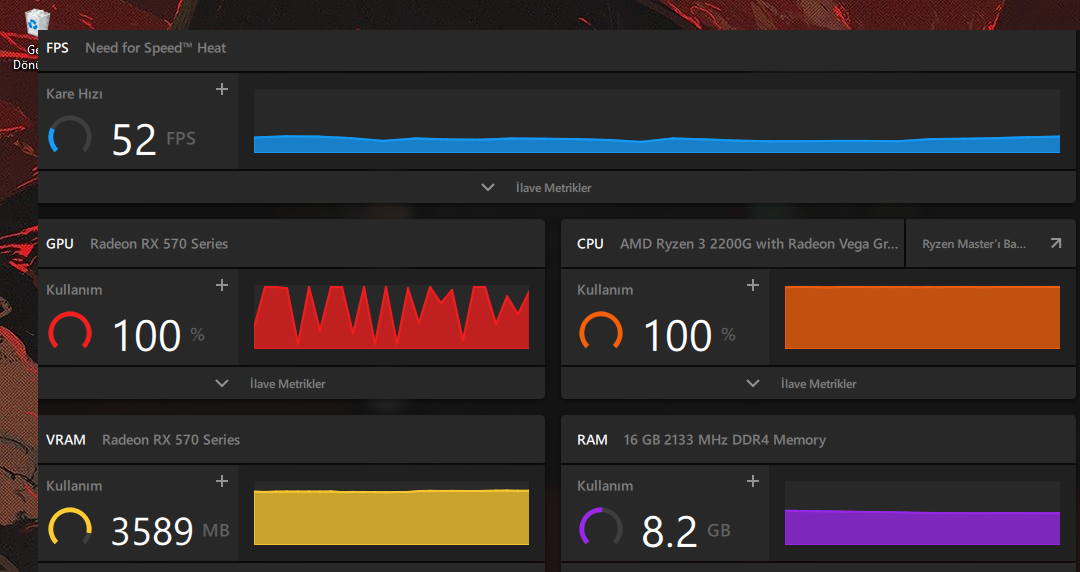Click the plus icon on RAM Kullanım
The image size is (1080, 572).
point(753,481)
